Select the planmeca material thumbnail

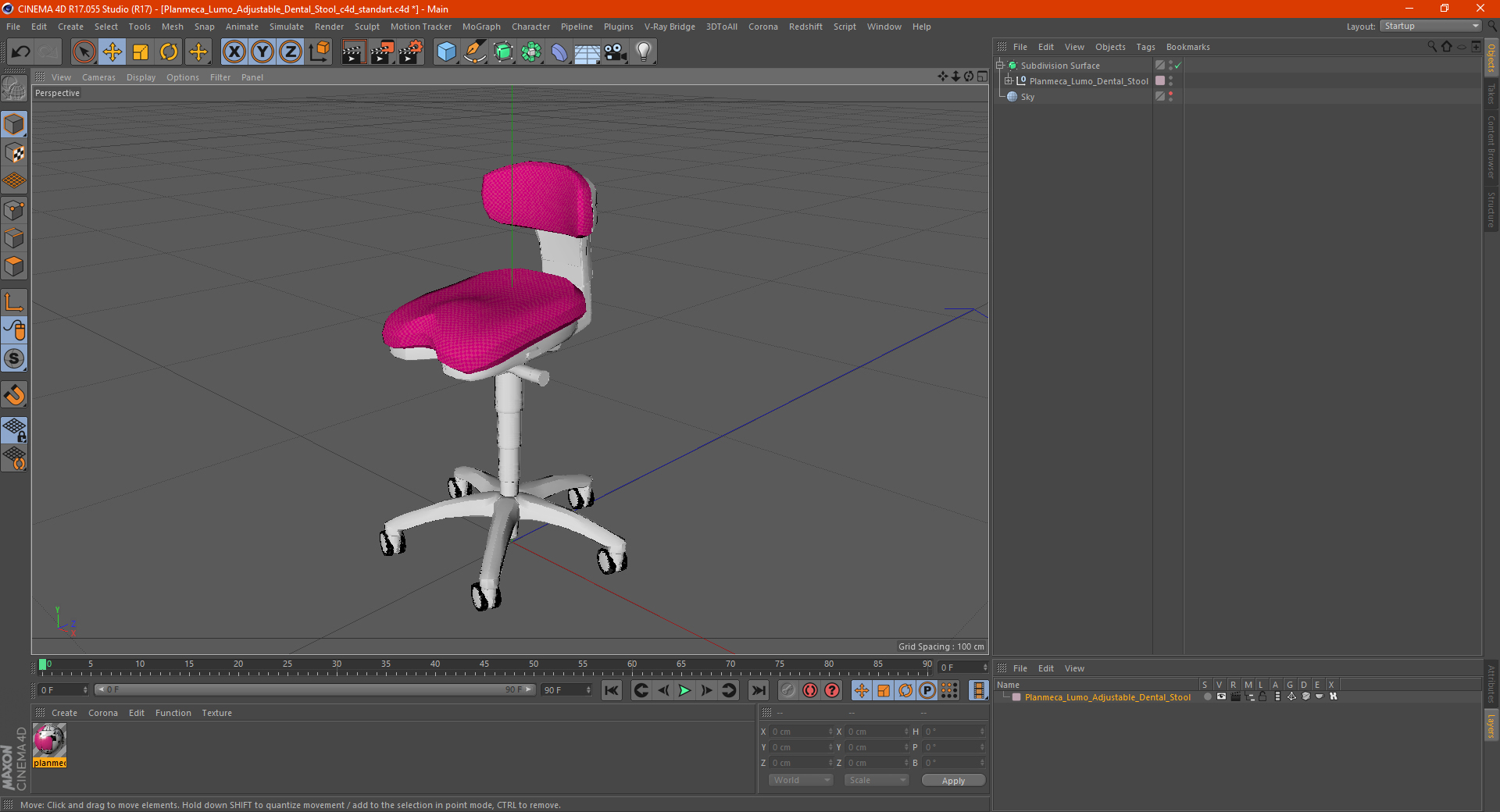click(49, 740)
